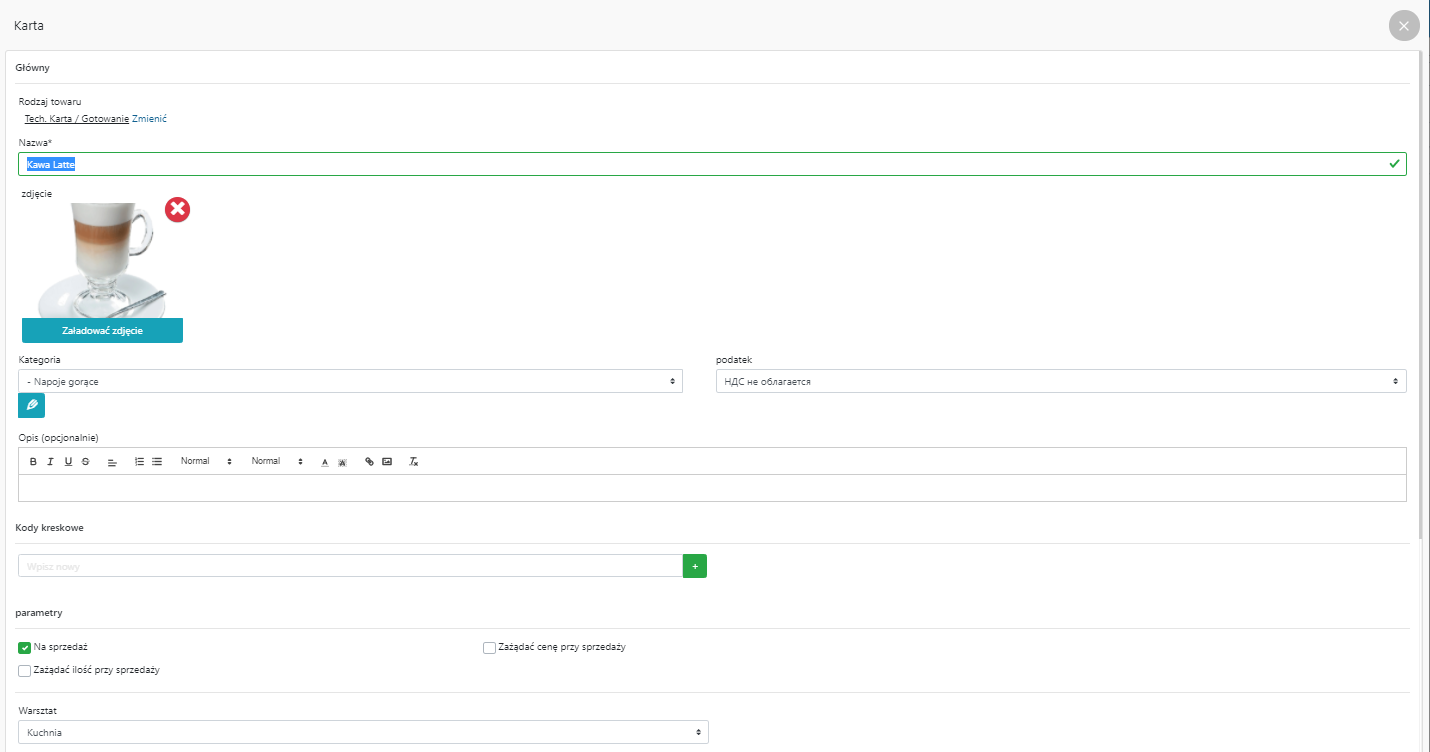Click the Załadować zdjęcie button
This screenshot has height=752, width=1430.
[x=102, y=331]
